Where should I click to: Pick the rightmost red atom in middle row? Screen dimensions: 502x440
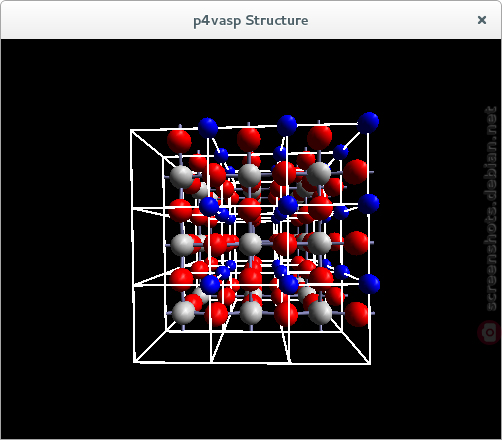tap(356, 243)
